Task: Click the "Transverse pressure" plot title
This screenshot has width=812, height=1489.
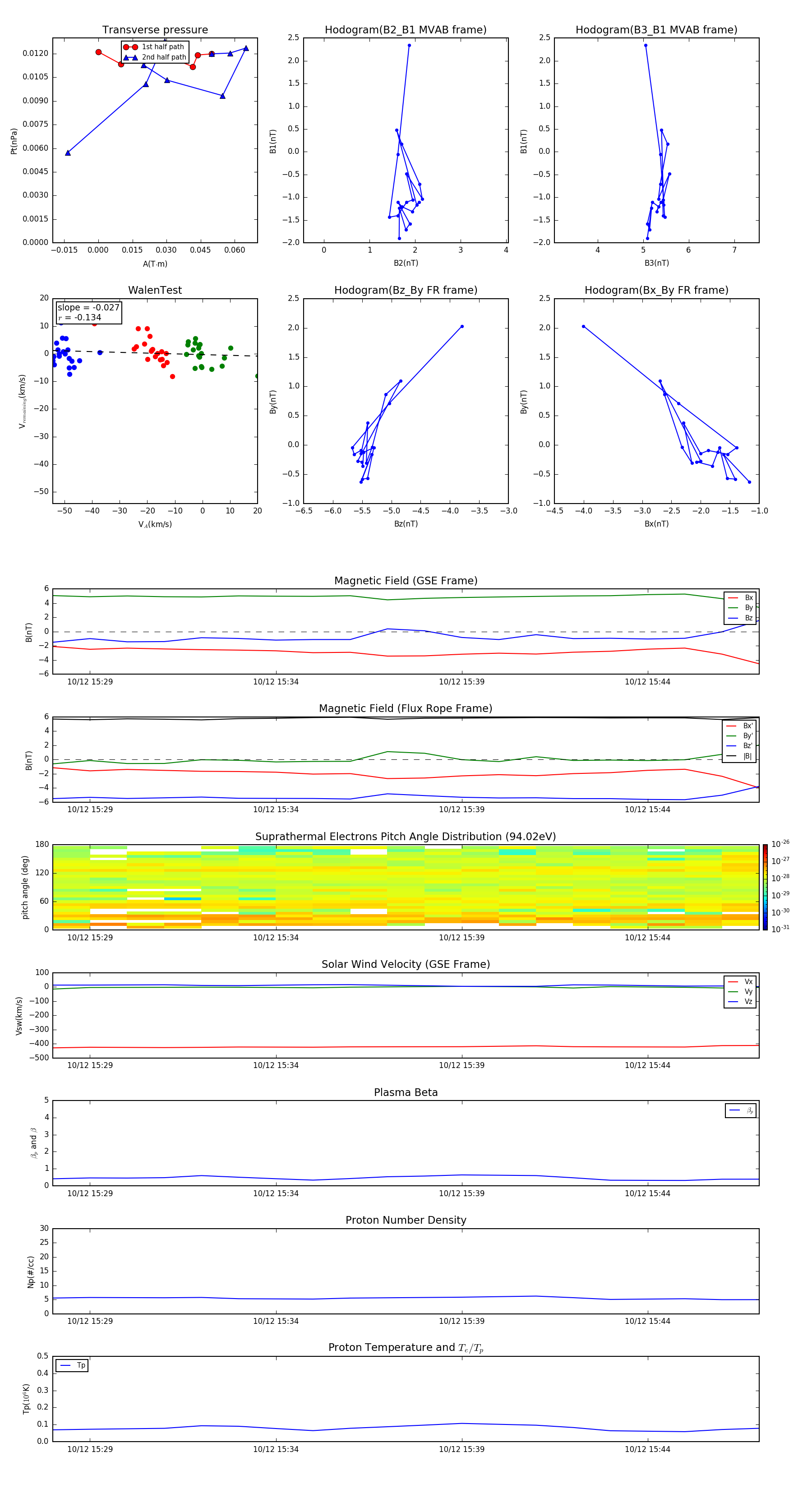Action: 155,30
